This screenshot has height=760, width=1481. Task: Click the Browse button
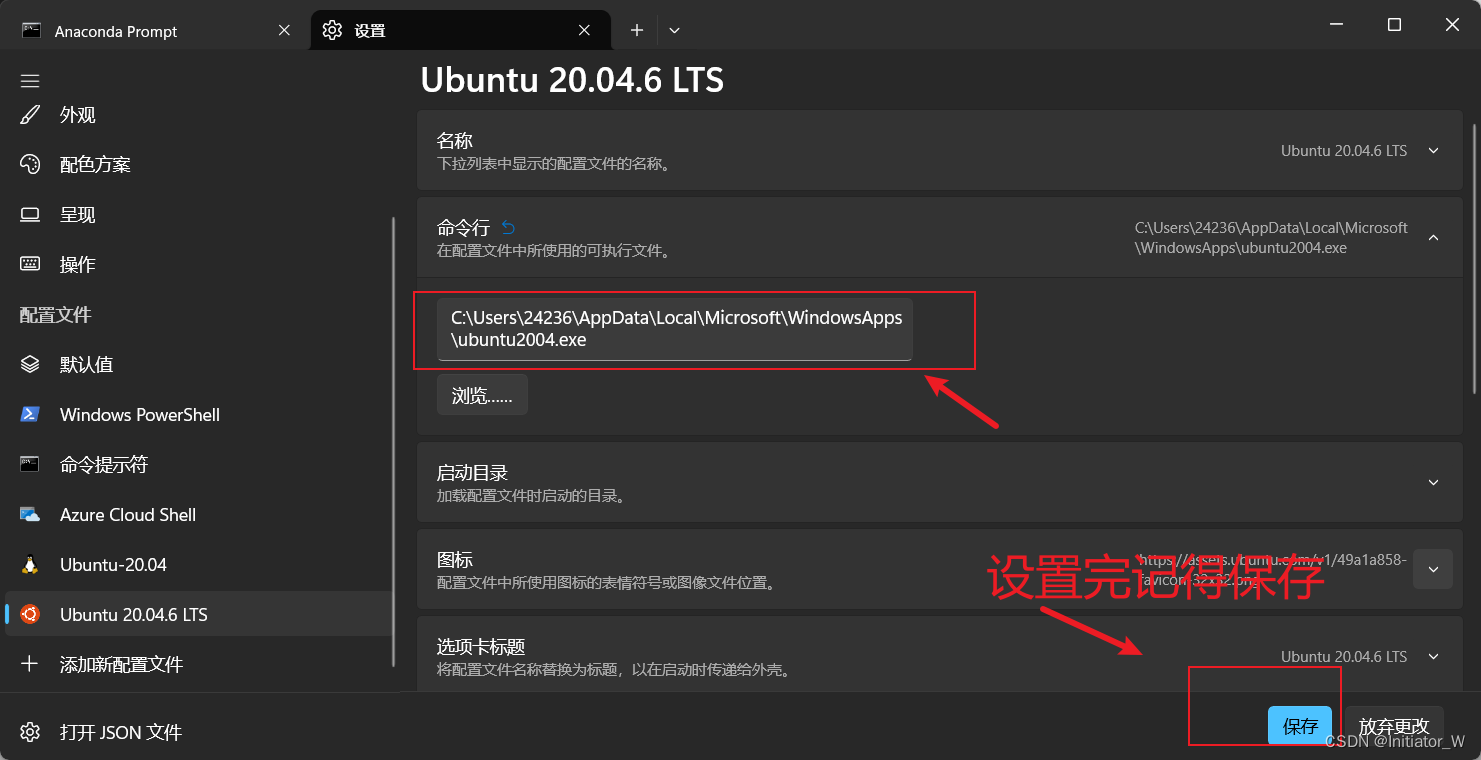(x=482, y=395)
